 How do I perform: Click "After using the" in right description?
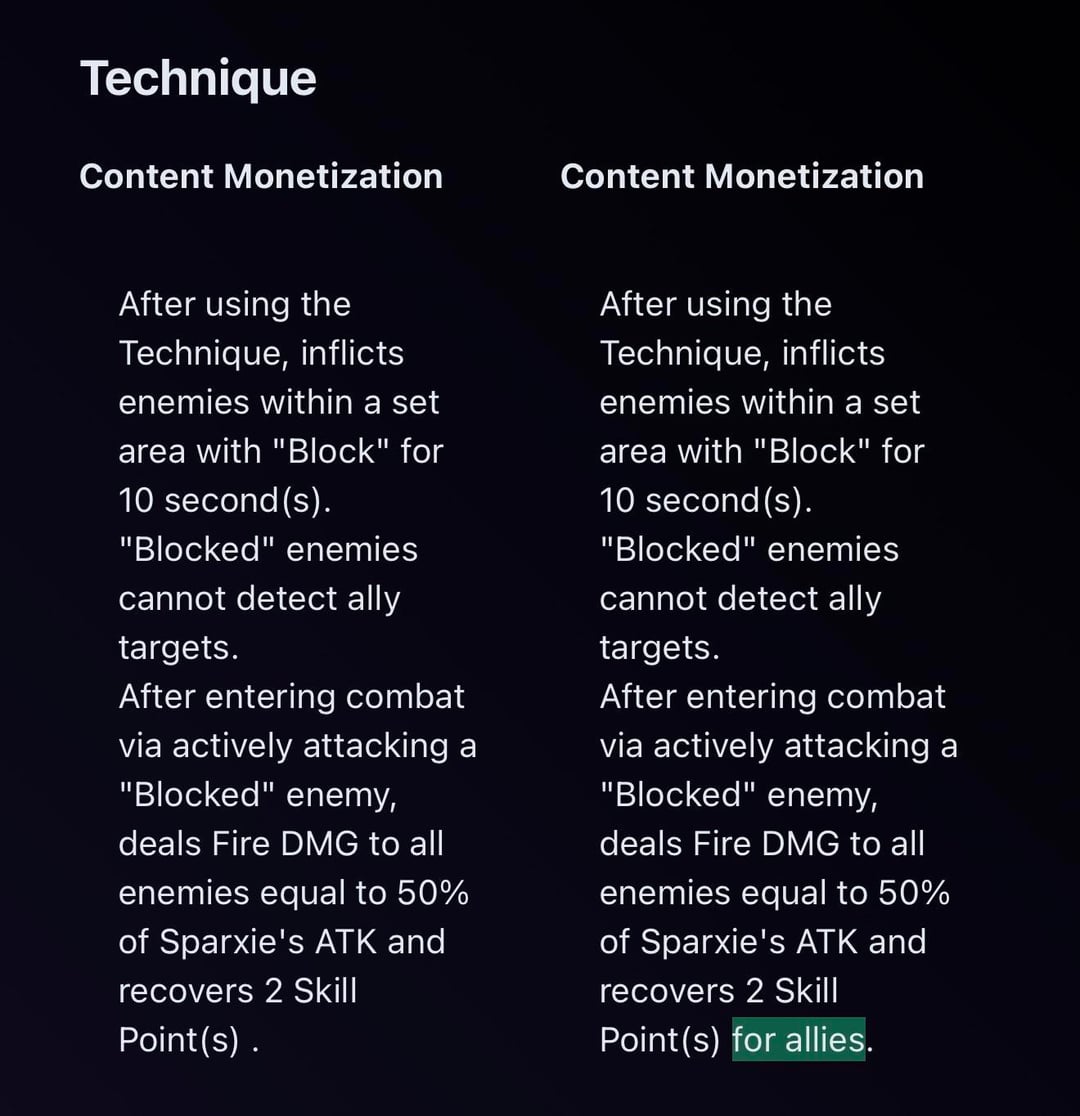(715, 304)
